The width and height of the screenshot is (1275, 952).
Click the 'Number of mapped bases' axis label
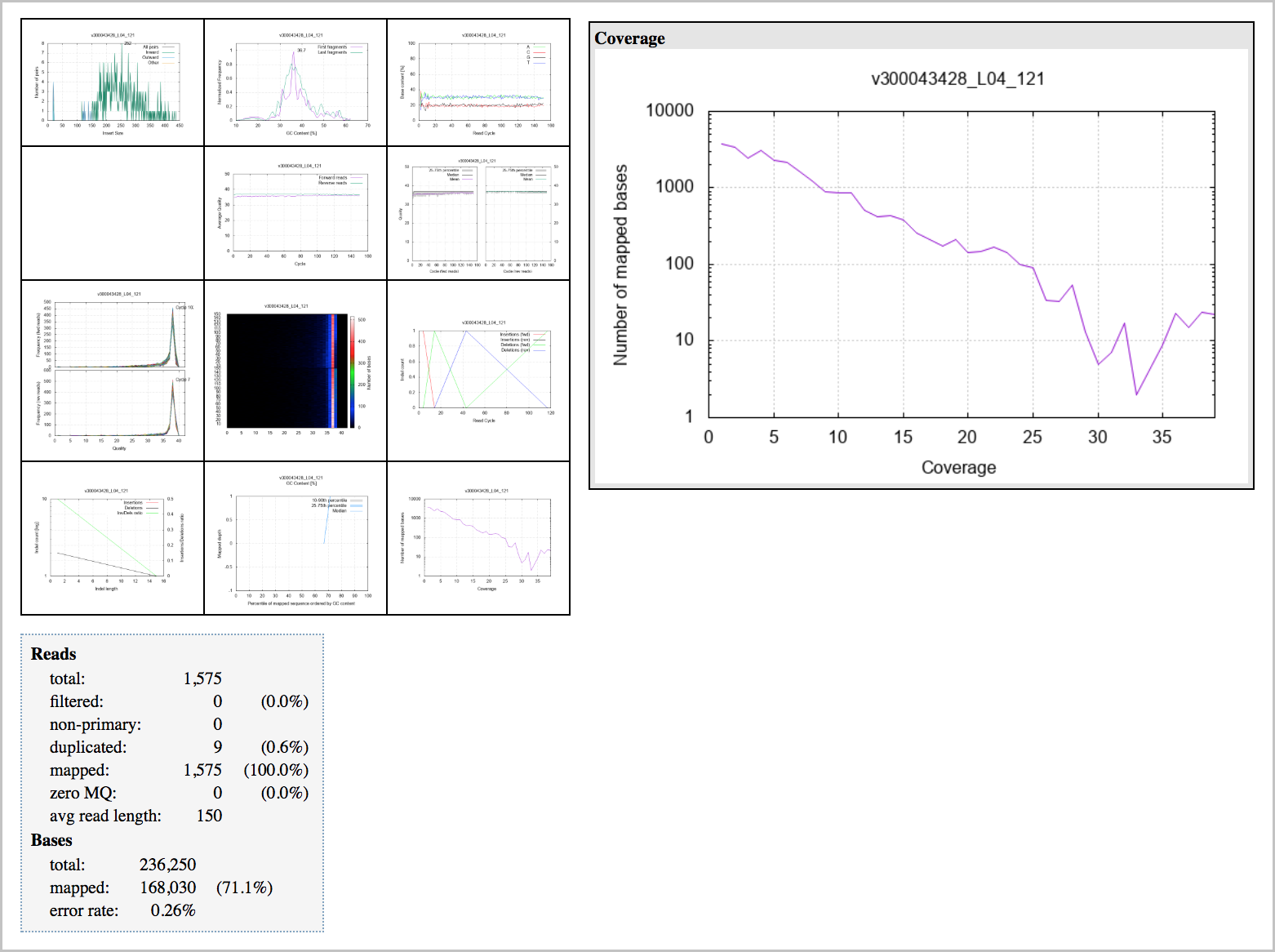620,265
